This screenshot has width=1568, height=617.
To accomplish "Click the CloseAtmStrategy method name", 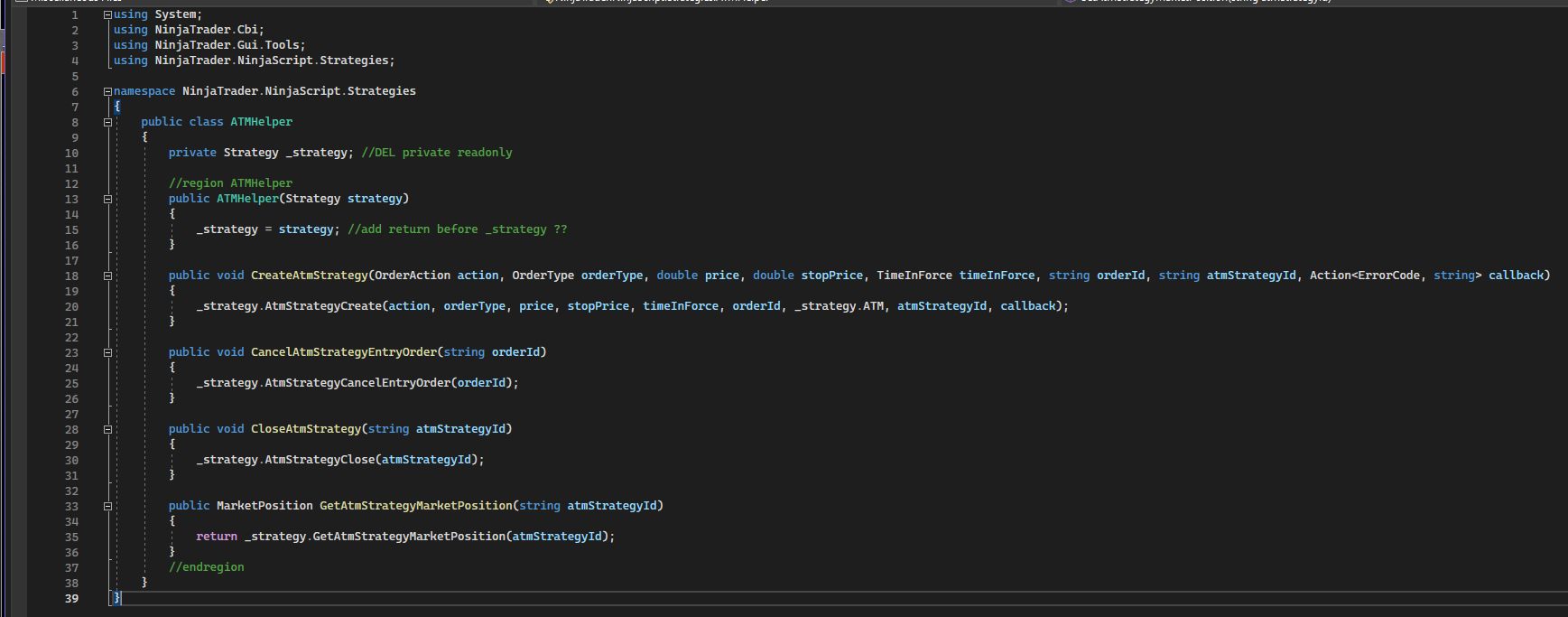I will 306,429.
